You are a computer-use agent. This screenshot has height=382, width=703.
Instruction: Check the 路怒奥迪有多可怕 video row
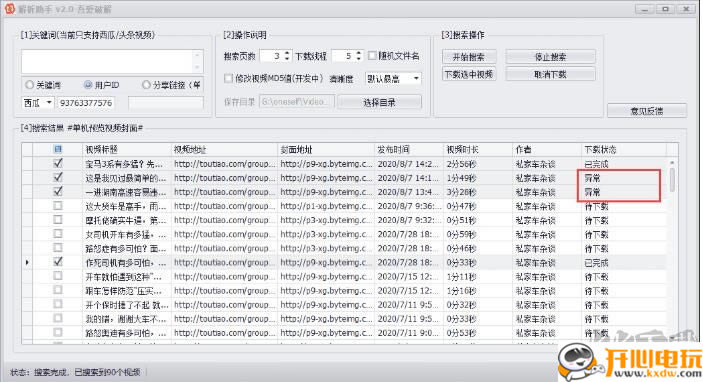click(x=58, y=332)
